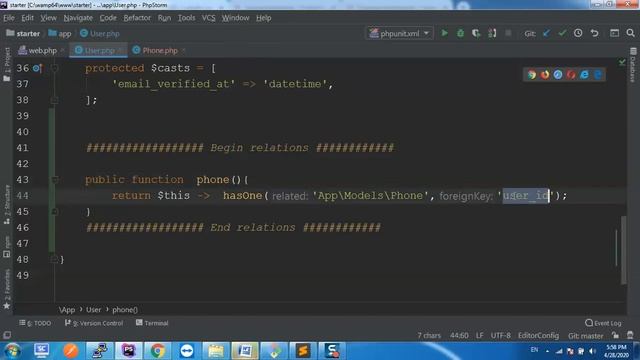Open in Edge browser icon in editor
Image resolution: width=640 pixels, height=360 pixels.
[x=598, y=75]
